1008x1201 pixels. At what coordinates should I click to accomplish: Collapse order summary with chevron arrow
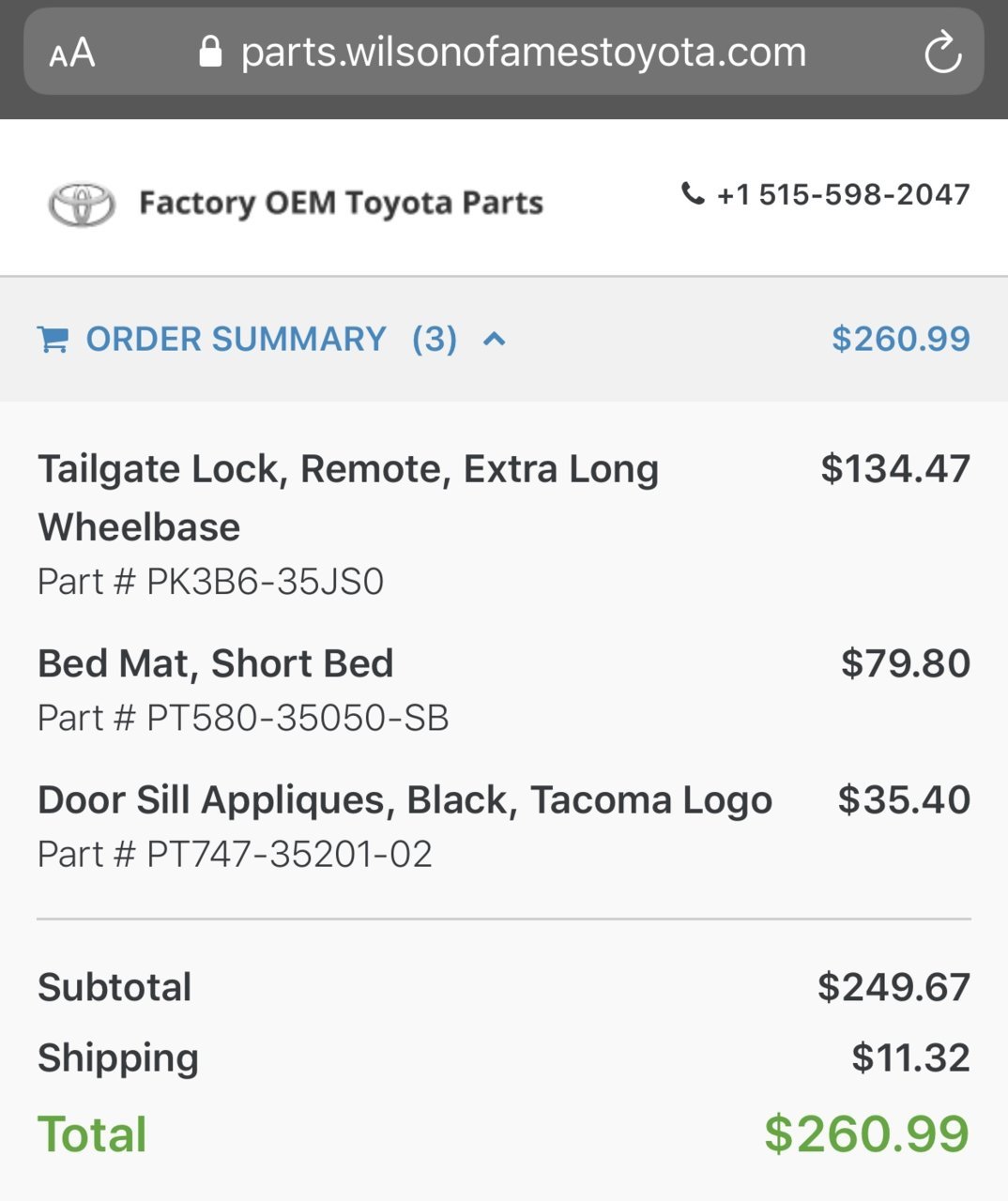point(495,339)
